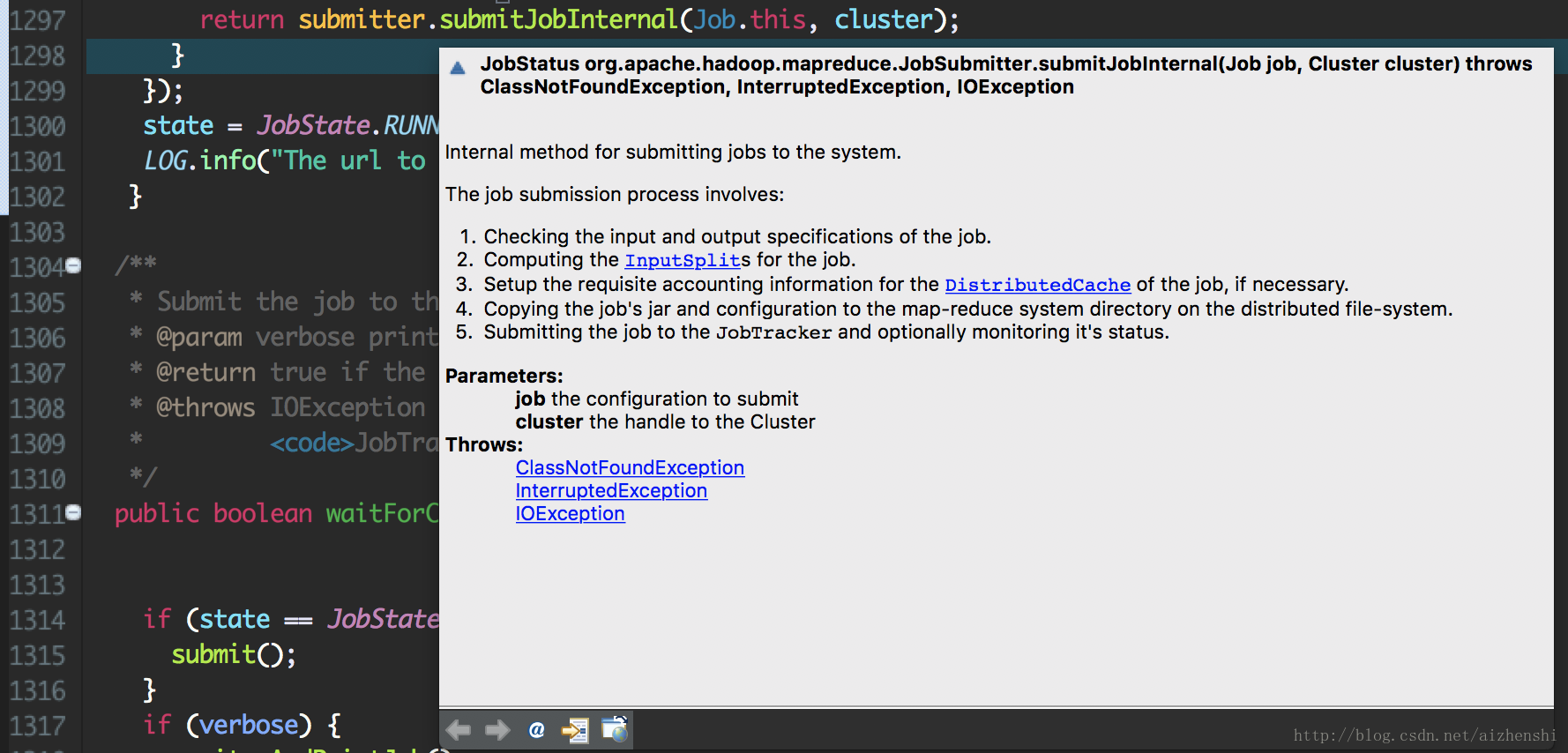Click 'cluster' argument on line 1297
1568x753 pixels.
click(x=884, y=19)
